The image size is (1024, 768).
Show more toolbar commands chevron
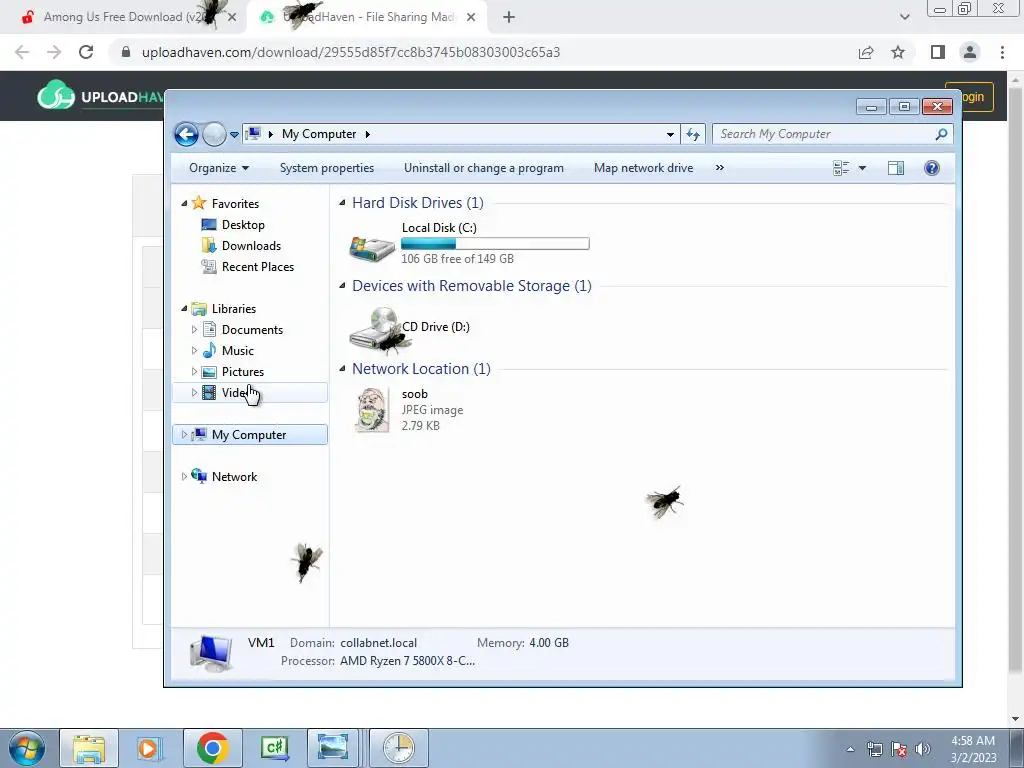tap(720, 168)
